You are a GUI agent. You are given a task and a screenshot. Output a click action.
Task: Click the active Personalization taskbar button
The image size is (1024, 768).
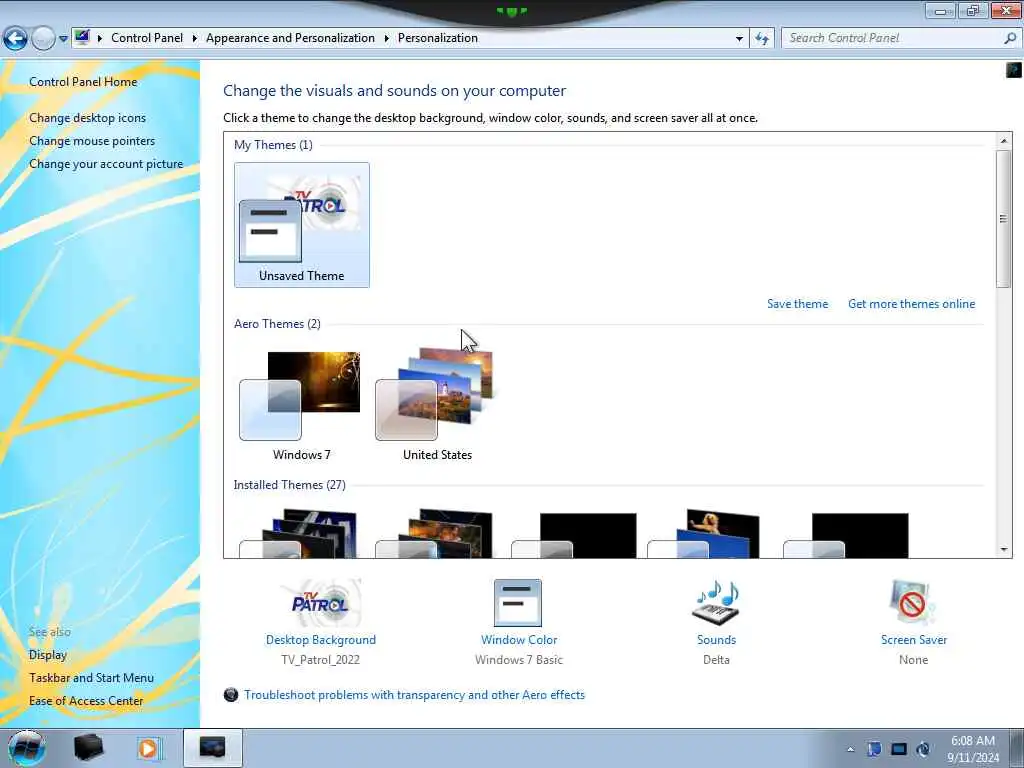click(213, 748)
